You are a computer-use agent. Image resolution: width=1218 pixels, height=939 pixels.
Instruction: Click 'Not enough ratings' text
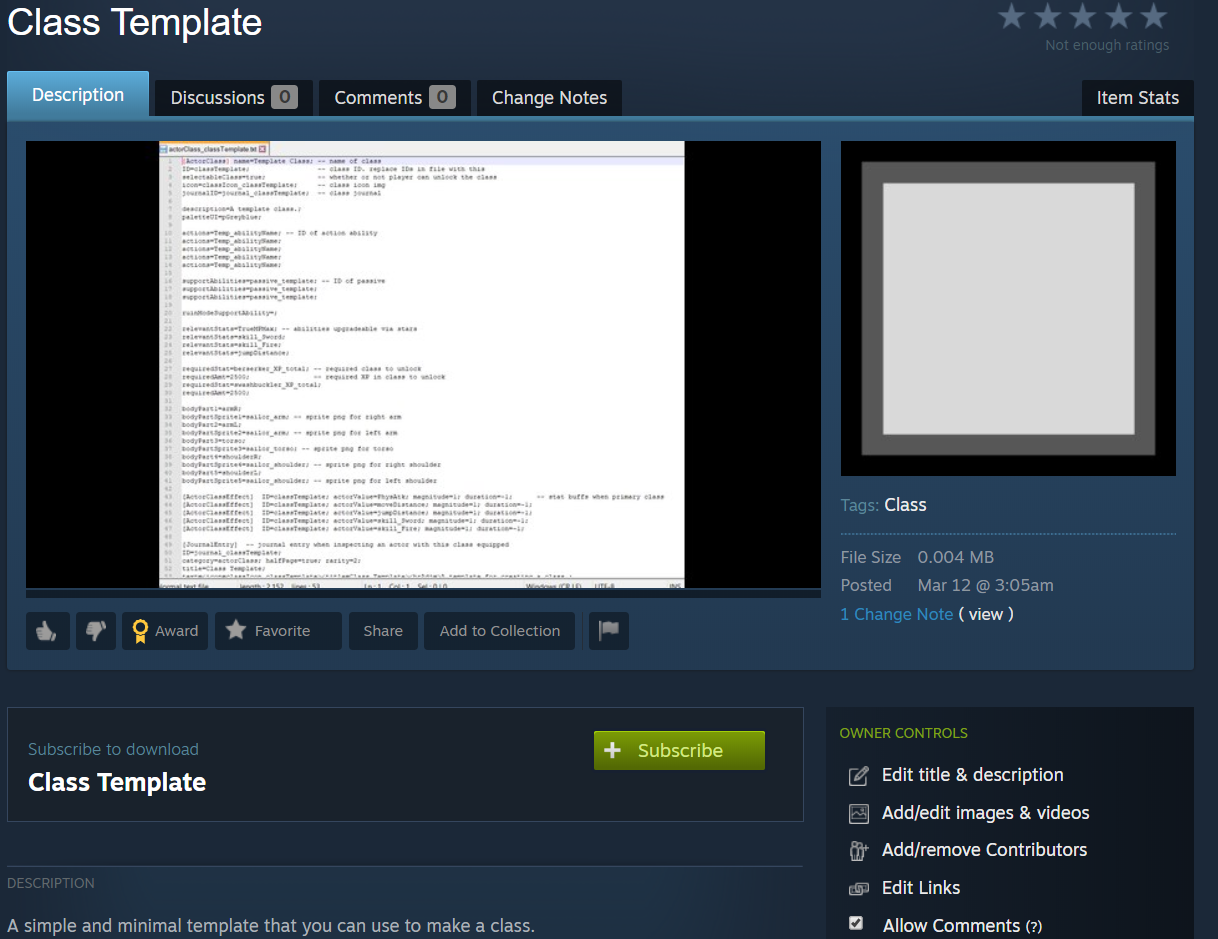[x=1107, y=45]
